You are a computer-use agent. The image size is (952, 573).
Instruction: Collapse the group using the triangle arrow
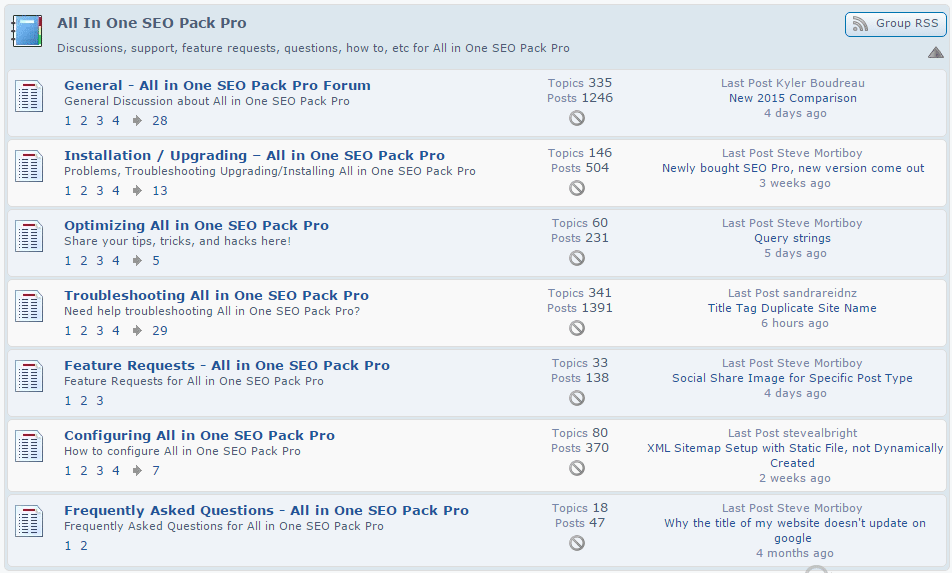tap(936, 53)
